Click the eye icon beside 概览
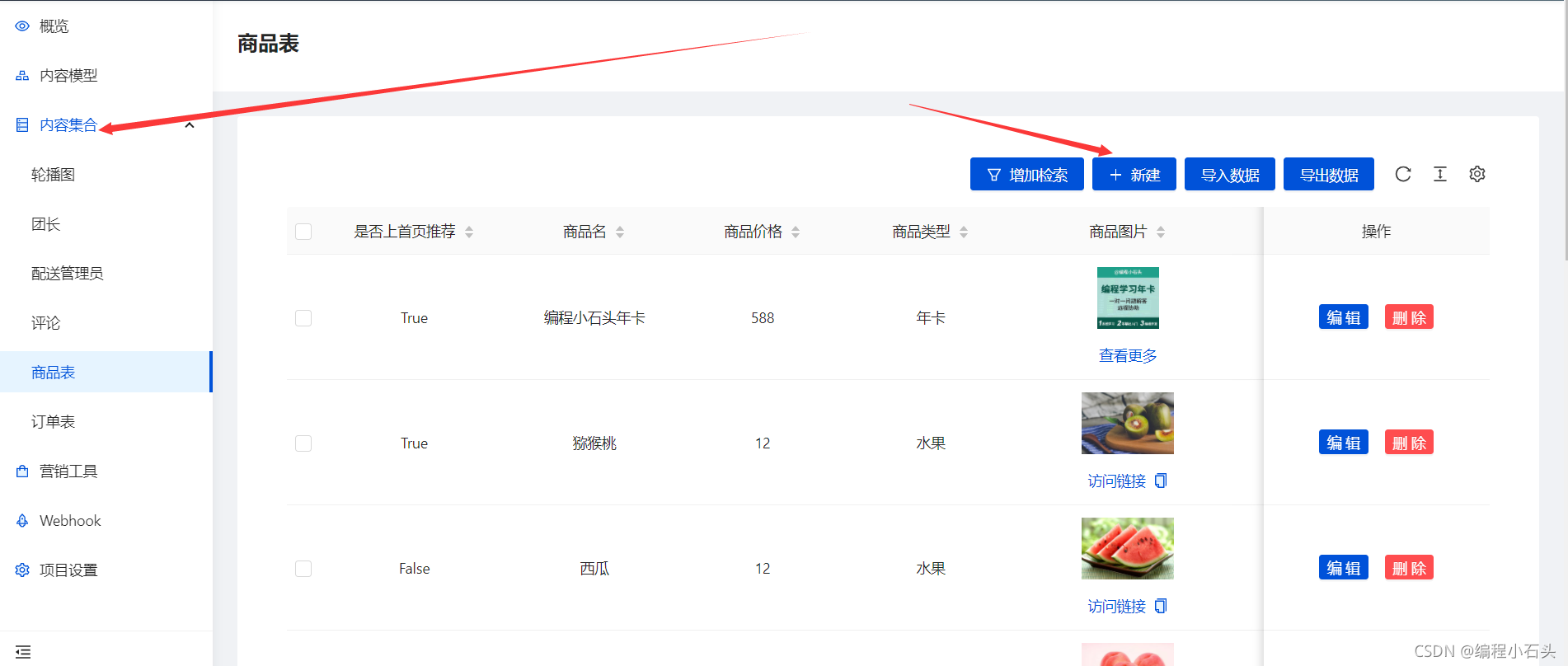 coord(22,26)
